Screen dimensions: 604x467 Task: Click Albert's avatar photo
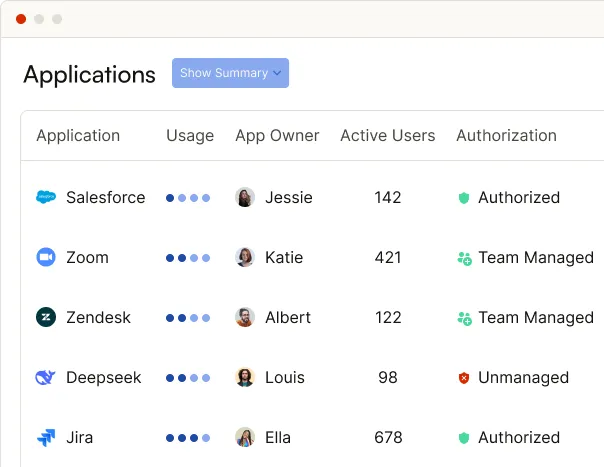click(x=245, y=317)
